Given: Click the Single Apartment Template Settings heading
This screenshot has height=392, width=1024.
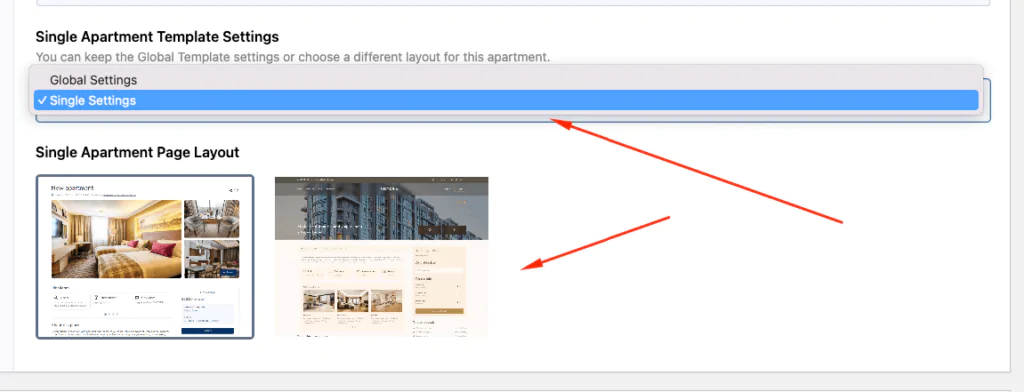Looking at the screenshot, I should click(x=157, y=37).
